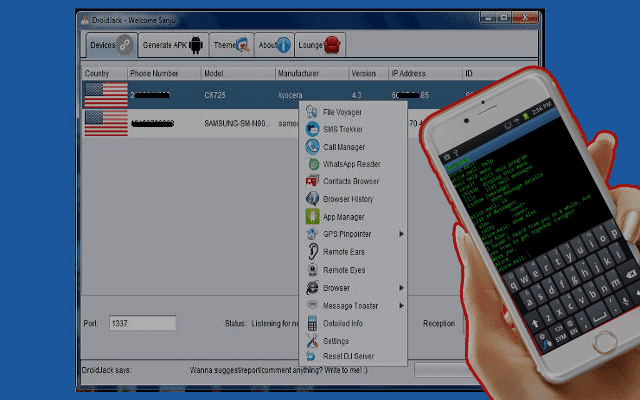
Task: Close the DroidJack window
Action: tap(525, 18)
